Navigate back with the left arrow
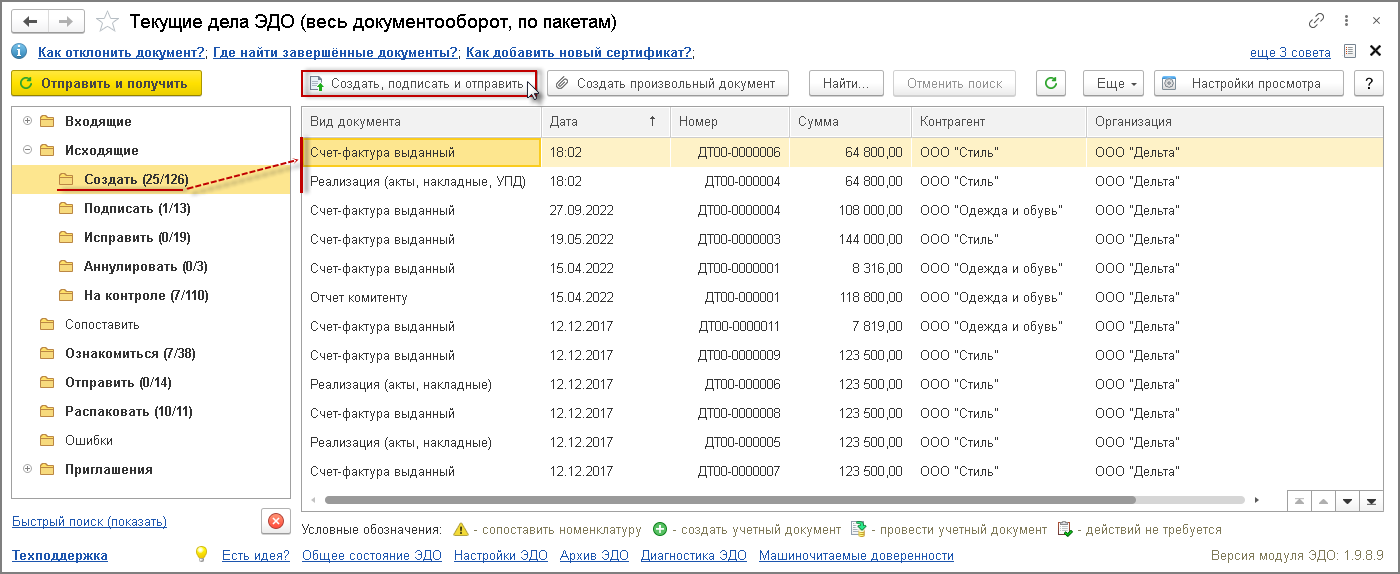 click(32, 21)
